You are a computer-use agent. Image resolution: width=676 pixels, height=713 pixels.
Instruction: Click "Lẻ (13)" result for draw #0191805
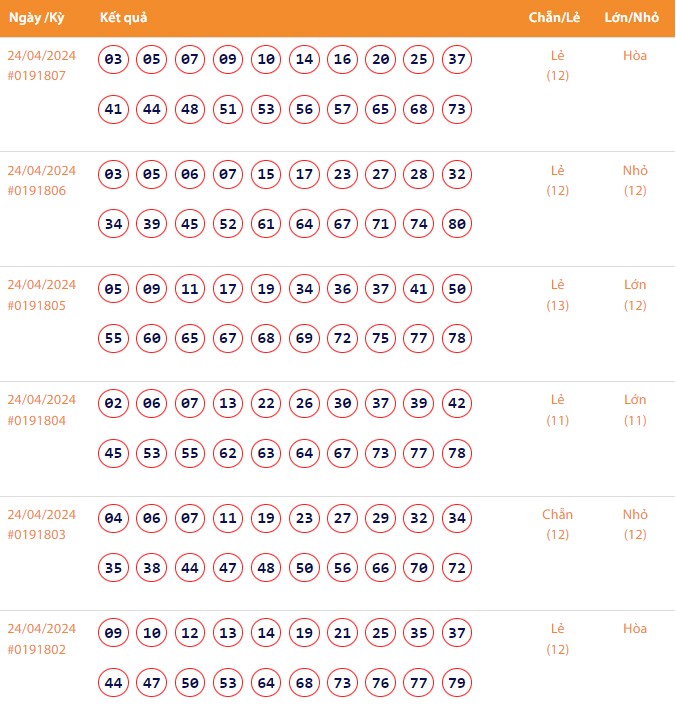coord(557,295)
